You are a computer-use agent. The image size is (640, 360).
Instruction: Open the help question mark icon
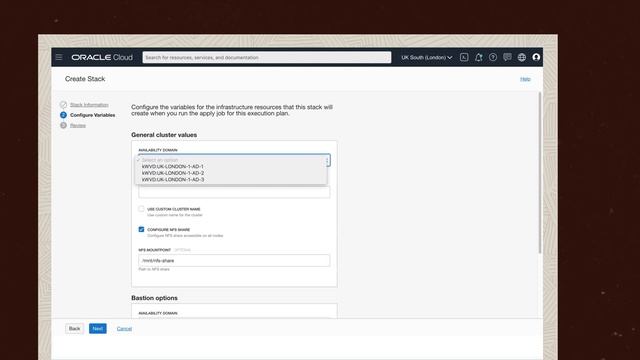pyautogui.click(x=493, y=57)
